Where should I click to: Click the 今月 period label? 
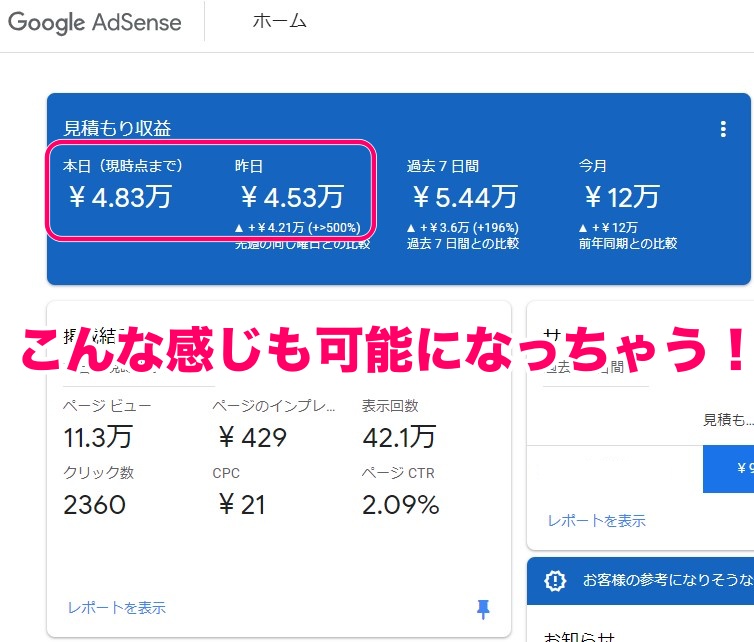[x=592, y=166]
